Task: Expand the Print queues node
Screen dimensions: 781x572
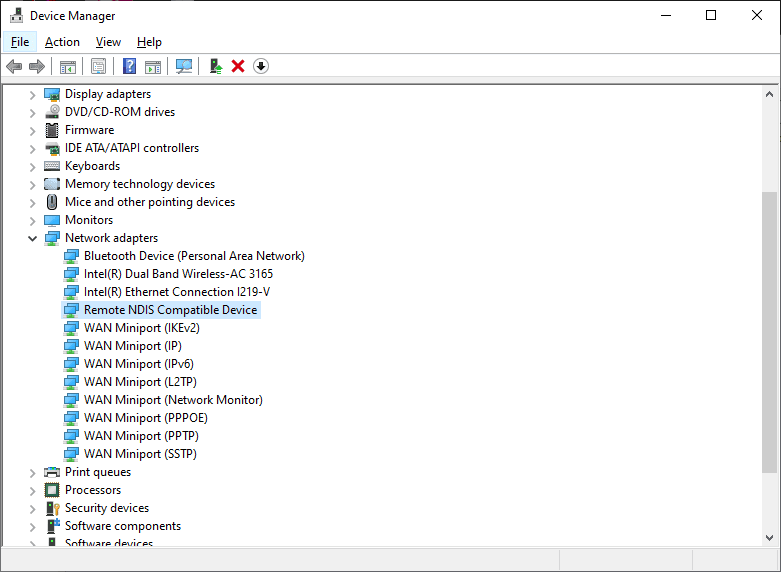Action: coord(32,472)
